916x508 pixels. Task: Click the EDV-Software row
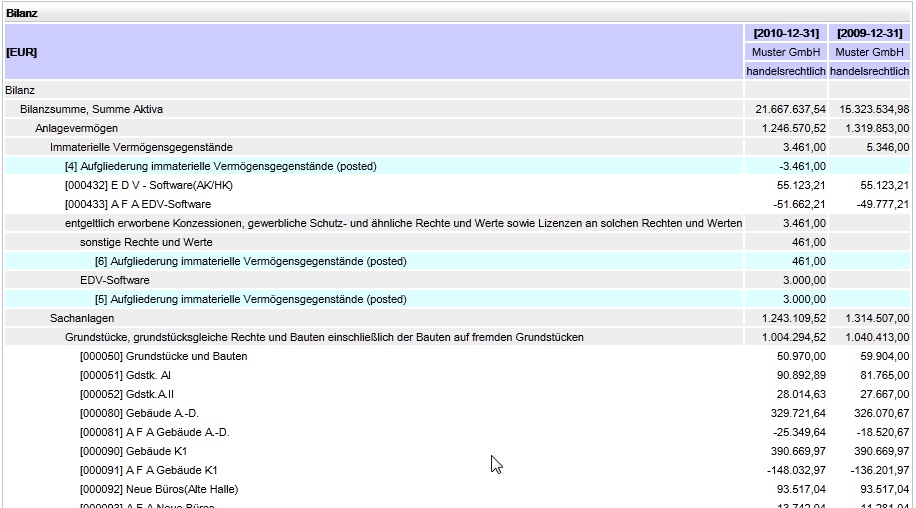coord(115,280)
